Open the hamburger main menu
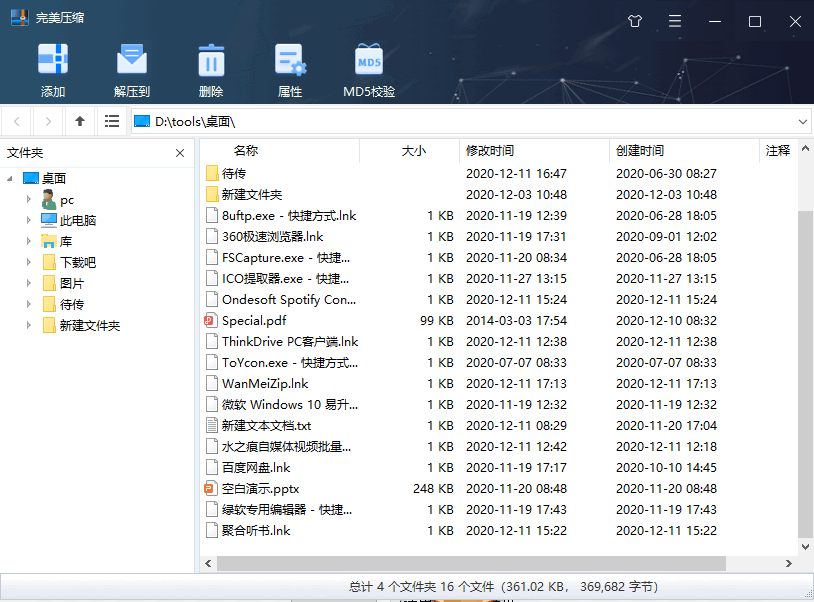This screenshot has height=602, width=814. click(675, 21)
